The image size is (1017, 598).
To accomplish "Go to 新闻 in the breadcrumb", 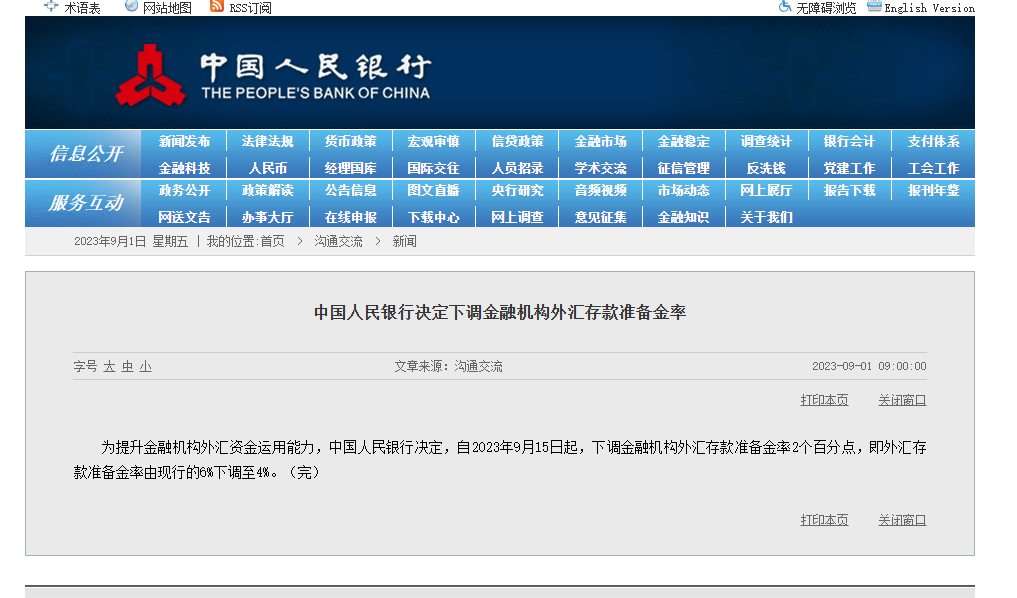I will [x=405, y=242].
